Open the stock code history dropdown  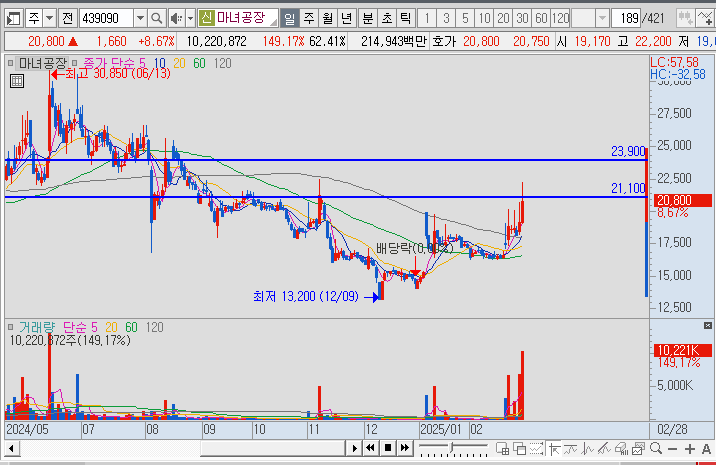140,18
